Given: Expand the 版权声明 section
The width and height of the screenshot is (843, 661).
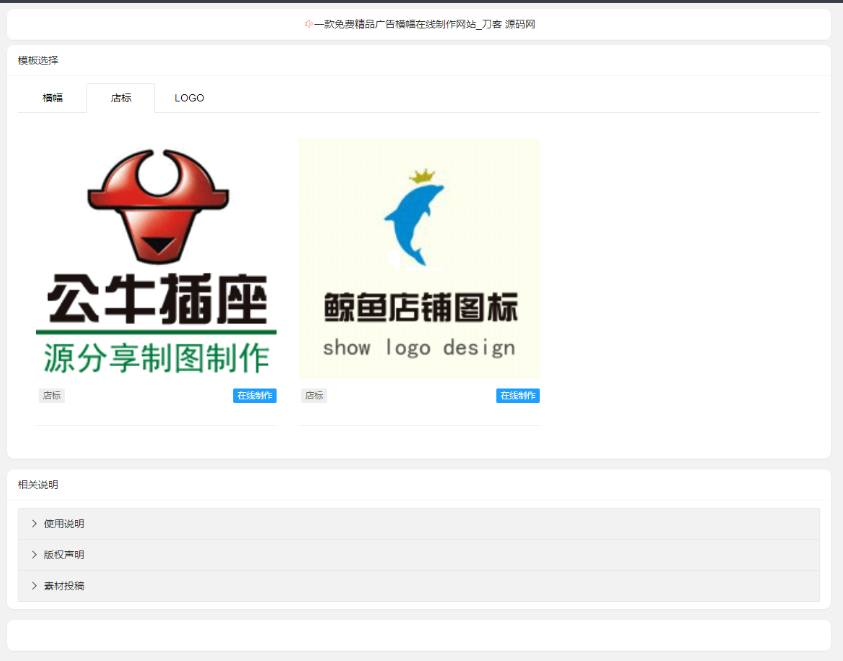Looking at the screenshot, I should point(419,555).
